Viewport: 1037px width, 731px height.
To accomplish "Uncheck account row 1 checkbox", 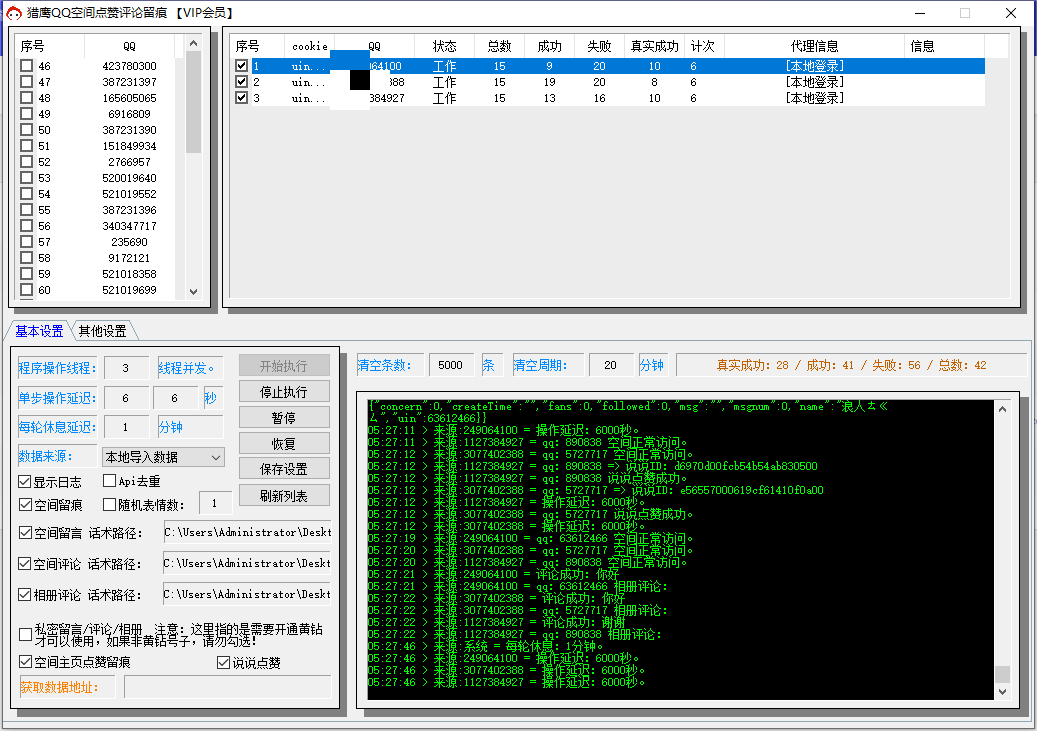I will point(241,65).
